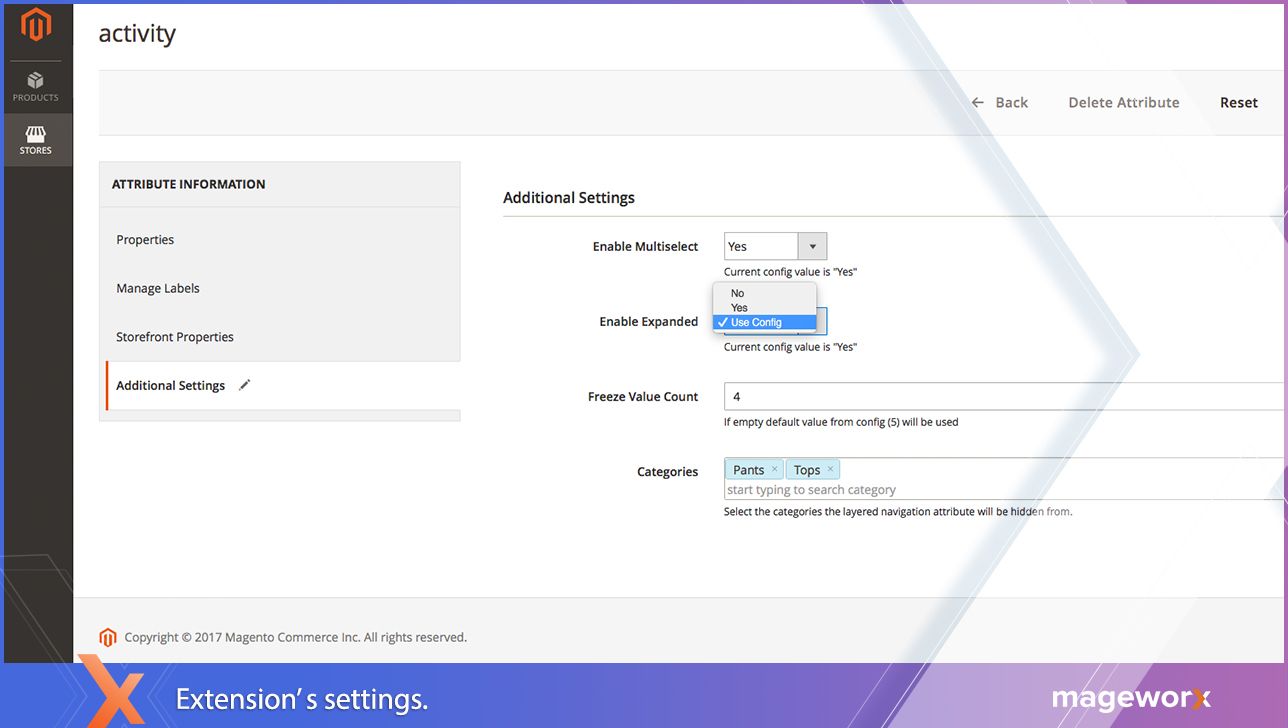This screenshot has height=728, width=1288.
Task: Click the Reset button
Action: coord(1238,102)
